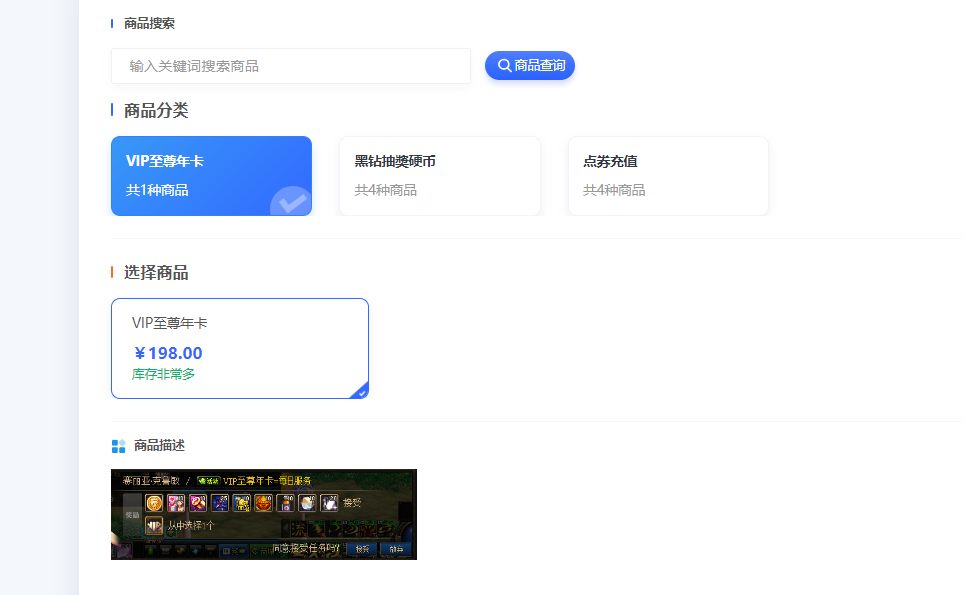Screen dimensions: 963x595
Task: Click the section marker beside 商品分类
Action: click(x=111, y=110)
